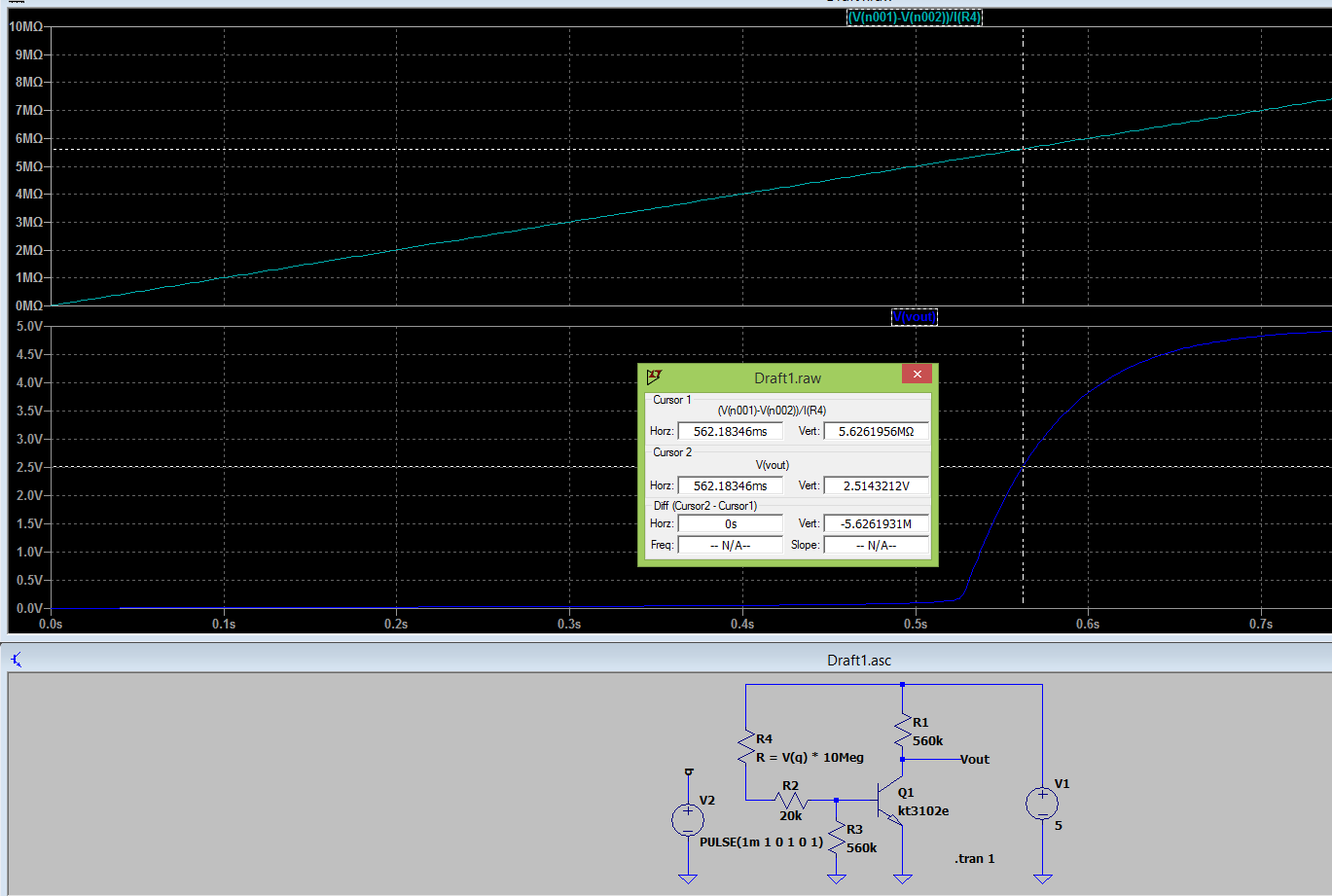Select the Q1 transistor symbol
The width and height of the screenshot is (1332, 896).
[x=891, y=803]
